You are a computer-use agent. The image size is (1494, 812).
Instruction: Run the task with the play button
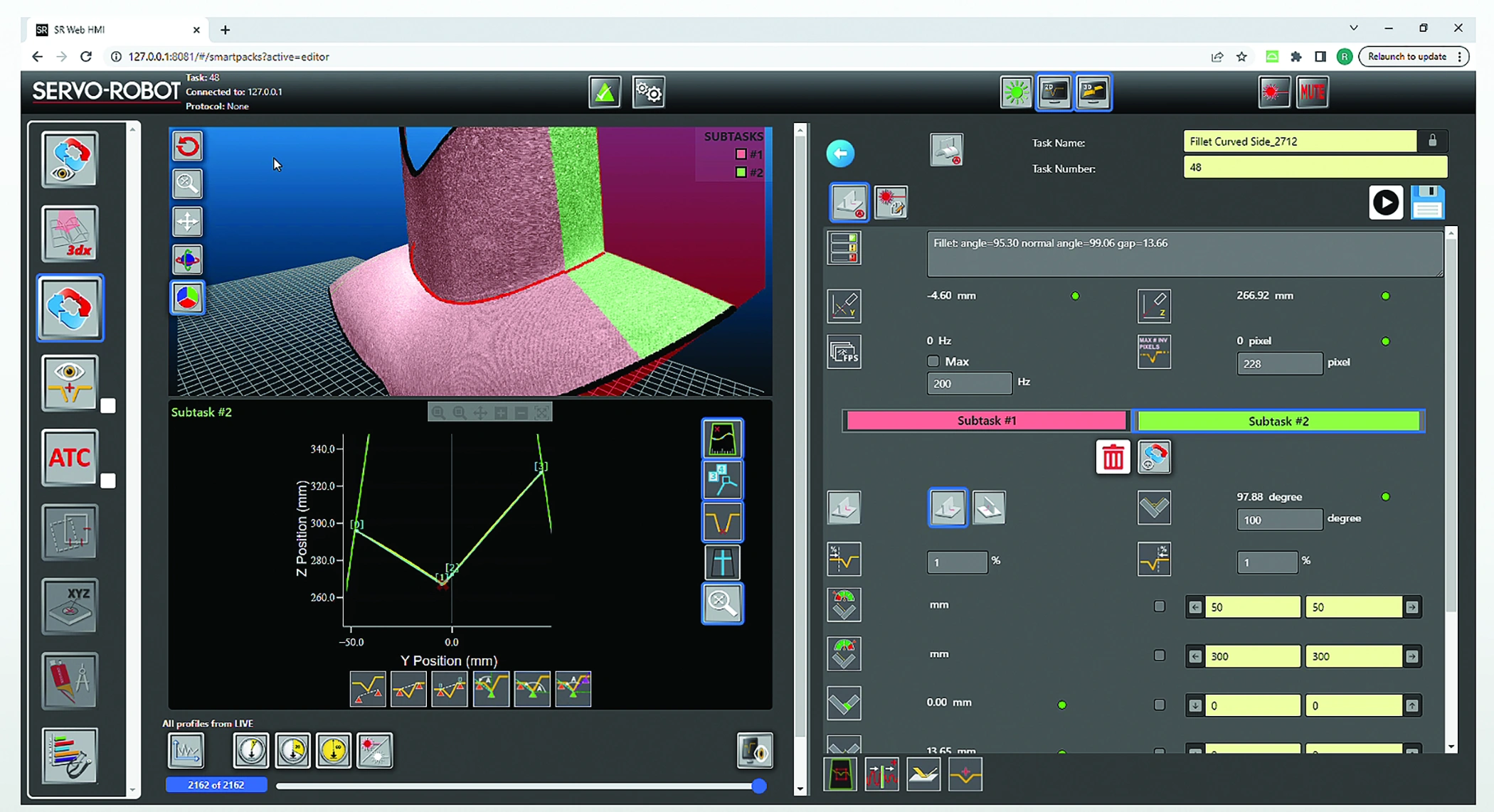click(1386, 203)
